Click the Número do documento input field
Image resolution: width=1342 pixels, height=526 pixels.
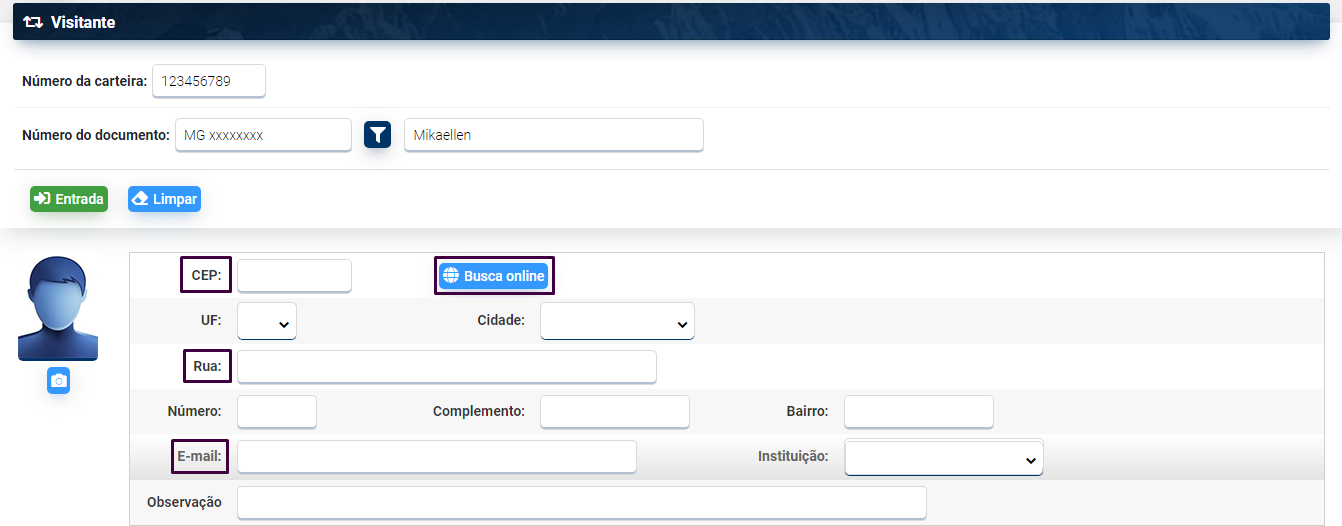tap(263, 135)
